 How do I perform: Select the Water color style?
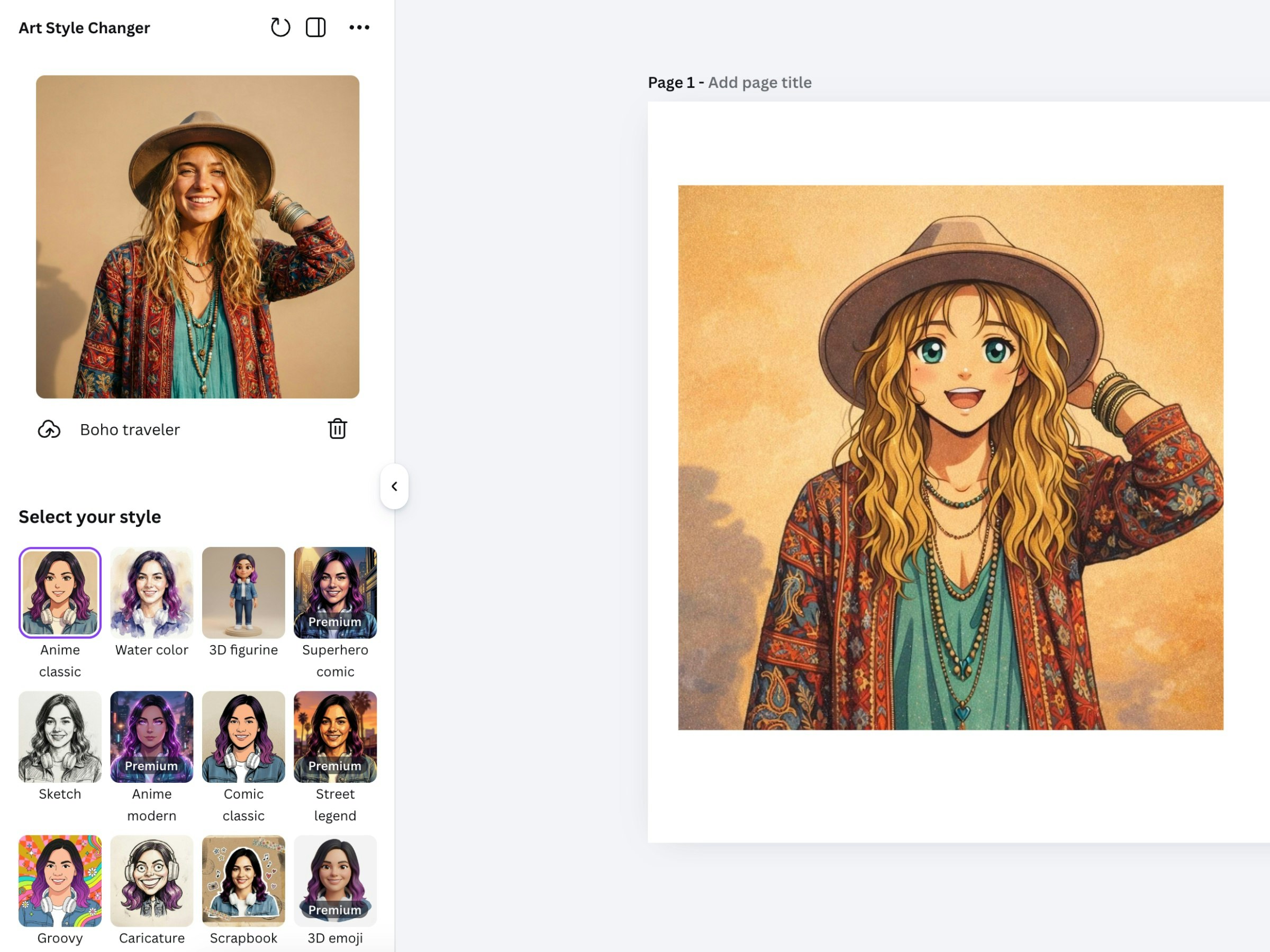pyautogui.click(x=151, y=593)
